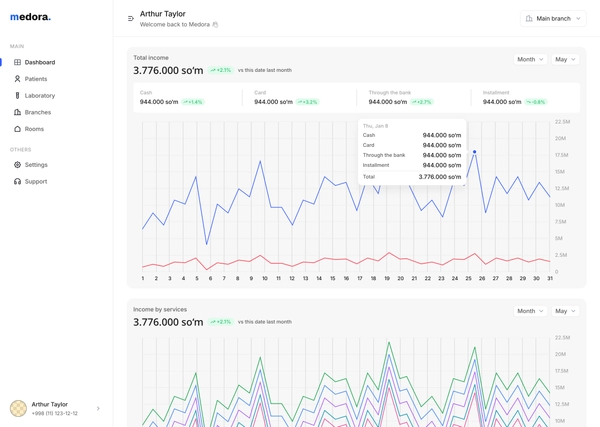Click the Cash amount 944.000 so'm card
600x427 pixels.
159,102
